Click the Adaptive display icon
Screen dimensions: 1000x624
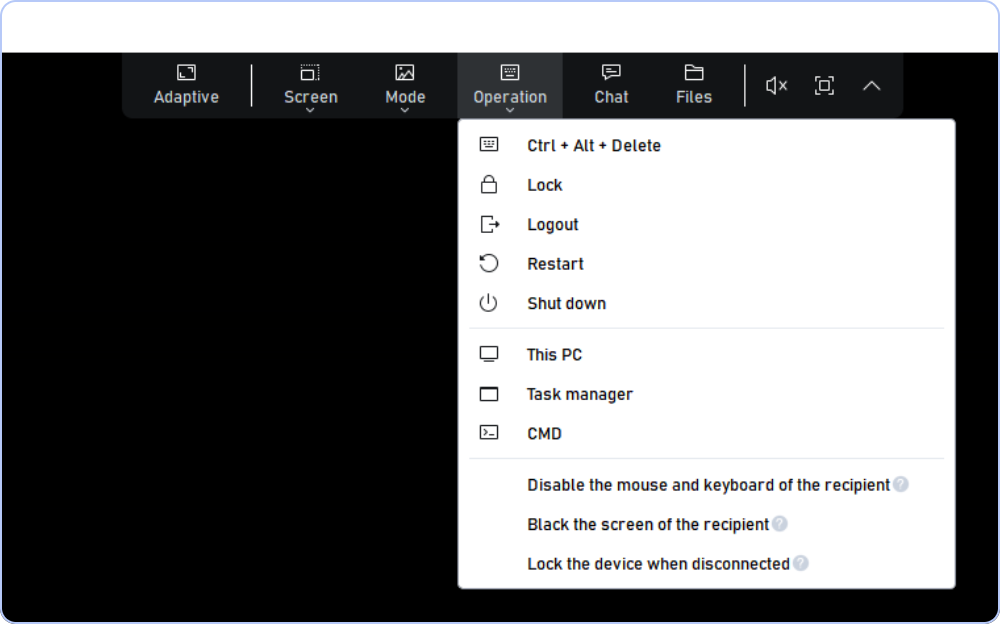(186, 73)
